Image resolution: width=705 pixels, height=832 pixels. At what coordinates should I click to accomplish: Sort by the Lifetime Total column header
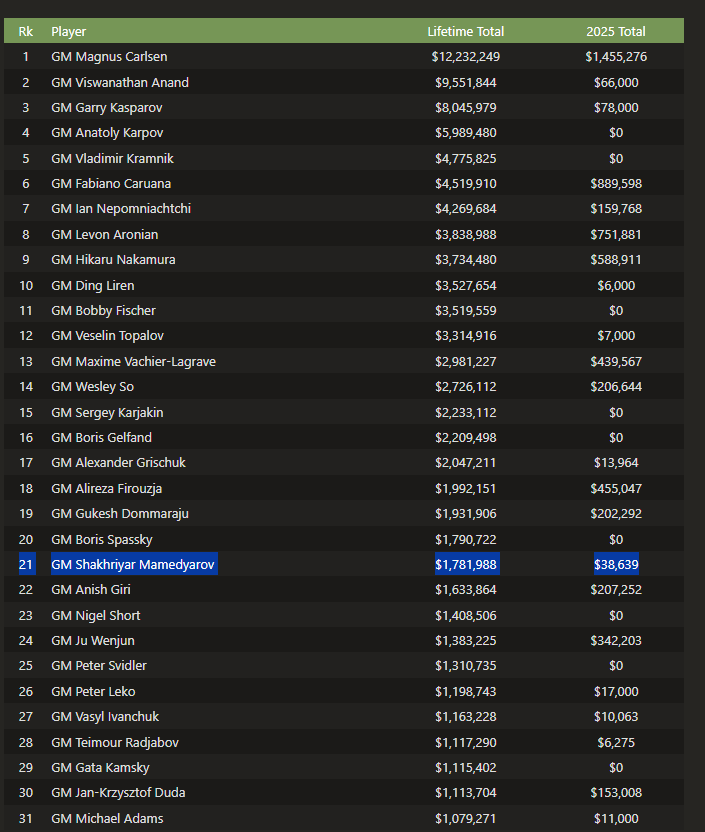coord(465,31)
